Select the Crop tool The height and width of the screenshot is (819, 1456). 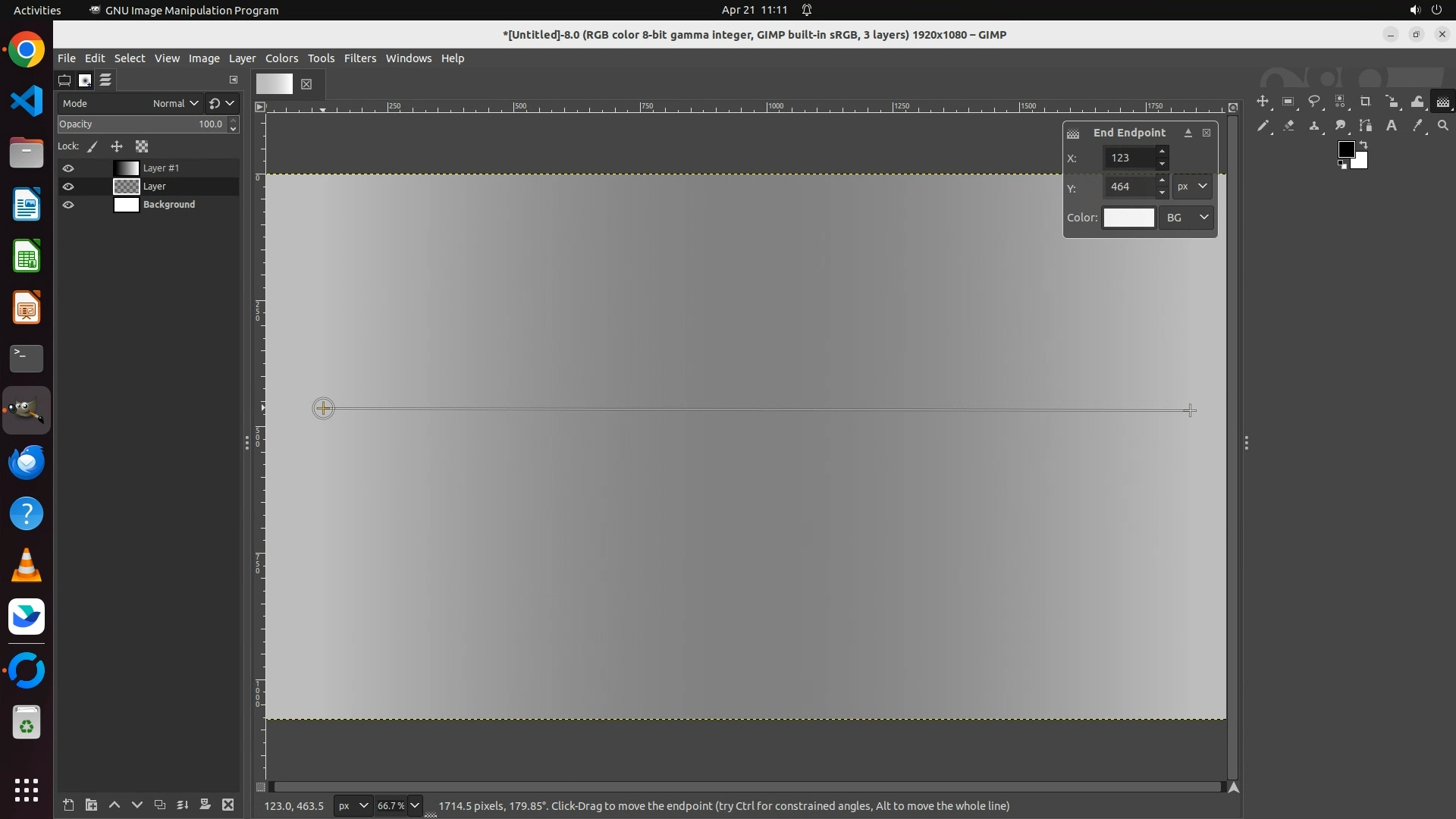pyautogui.click(x=1366, y=102)
